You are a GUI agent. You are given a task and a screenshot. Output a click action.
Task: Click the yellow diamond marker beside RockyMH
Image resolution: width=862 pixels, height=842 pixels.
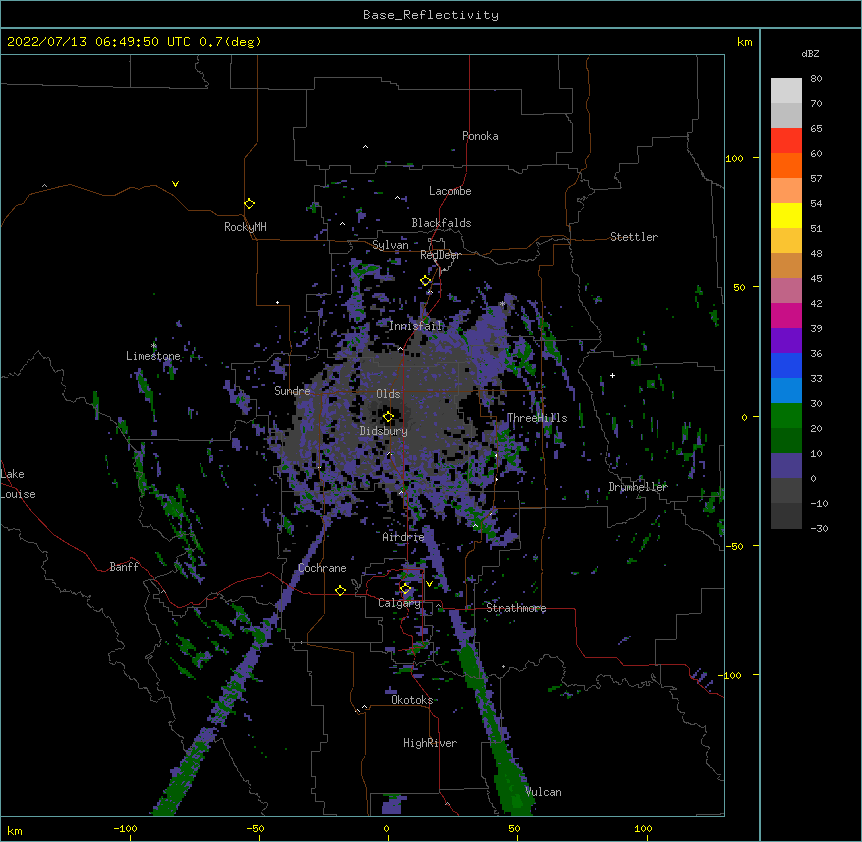pos(249,204)
